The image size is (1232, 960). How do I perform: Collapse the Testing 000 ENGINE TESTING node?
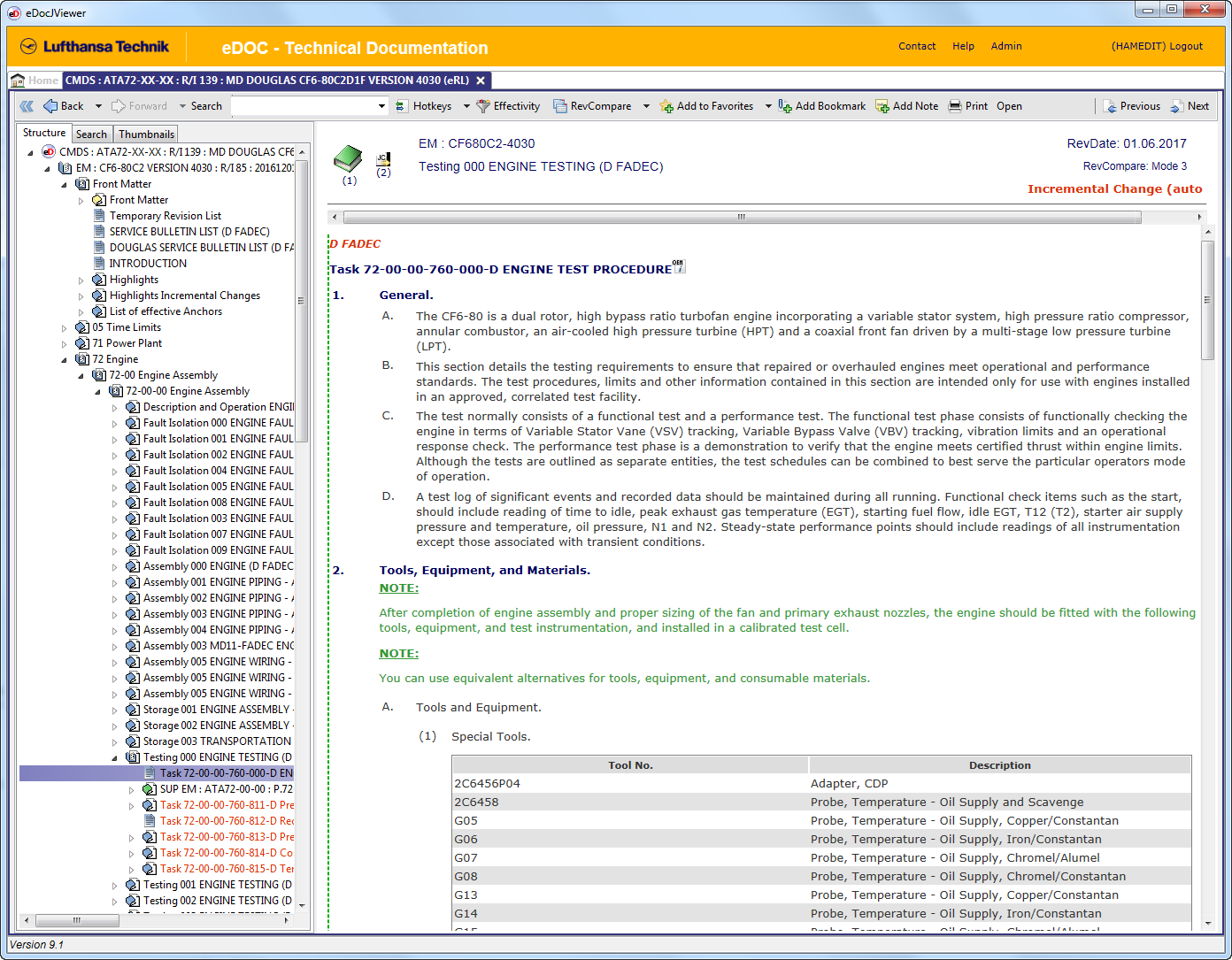click(115, 758)
